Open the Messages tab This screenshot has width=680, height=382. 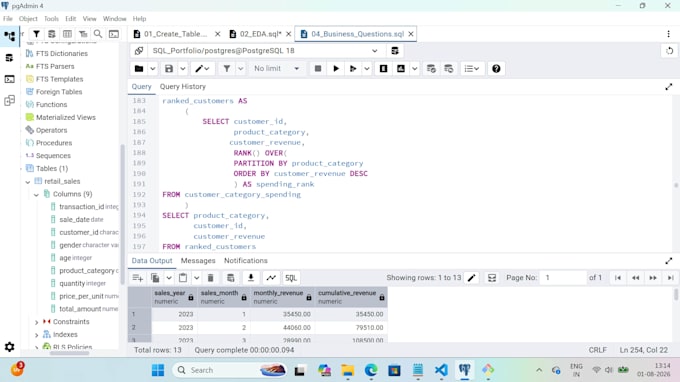click(x=198, y=261)
